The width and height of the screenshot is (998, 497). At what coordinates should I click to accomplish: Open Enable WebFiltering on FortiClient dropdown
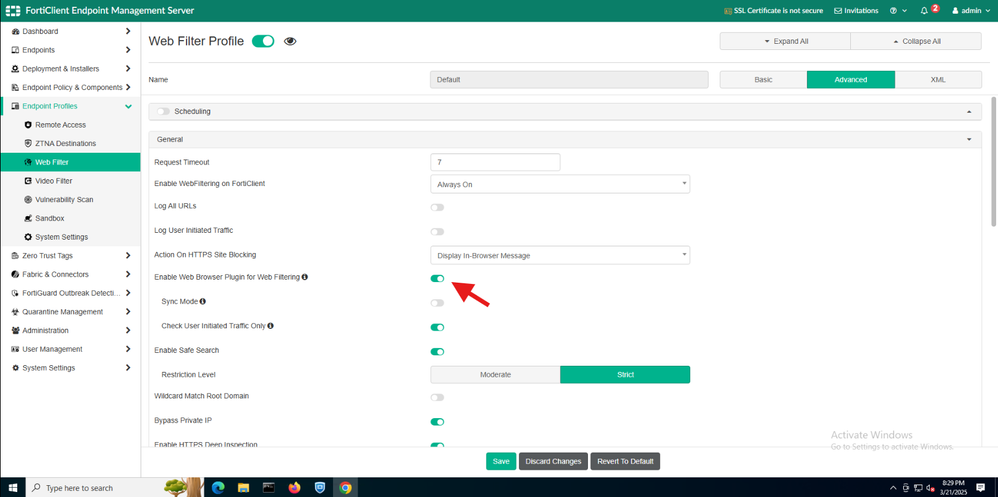point(560,184)
